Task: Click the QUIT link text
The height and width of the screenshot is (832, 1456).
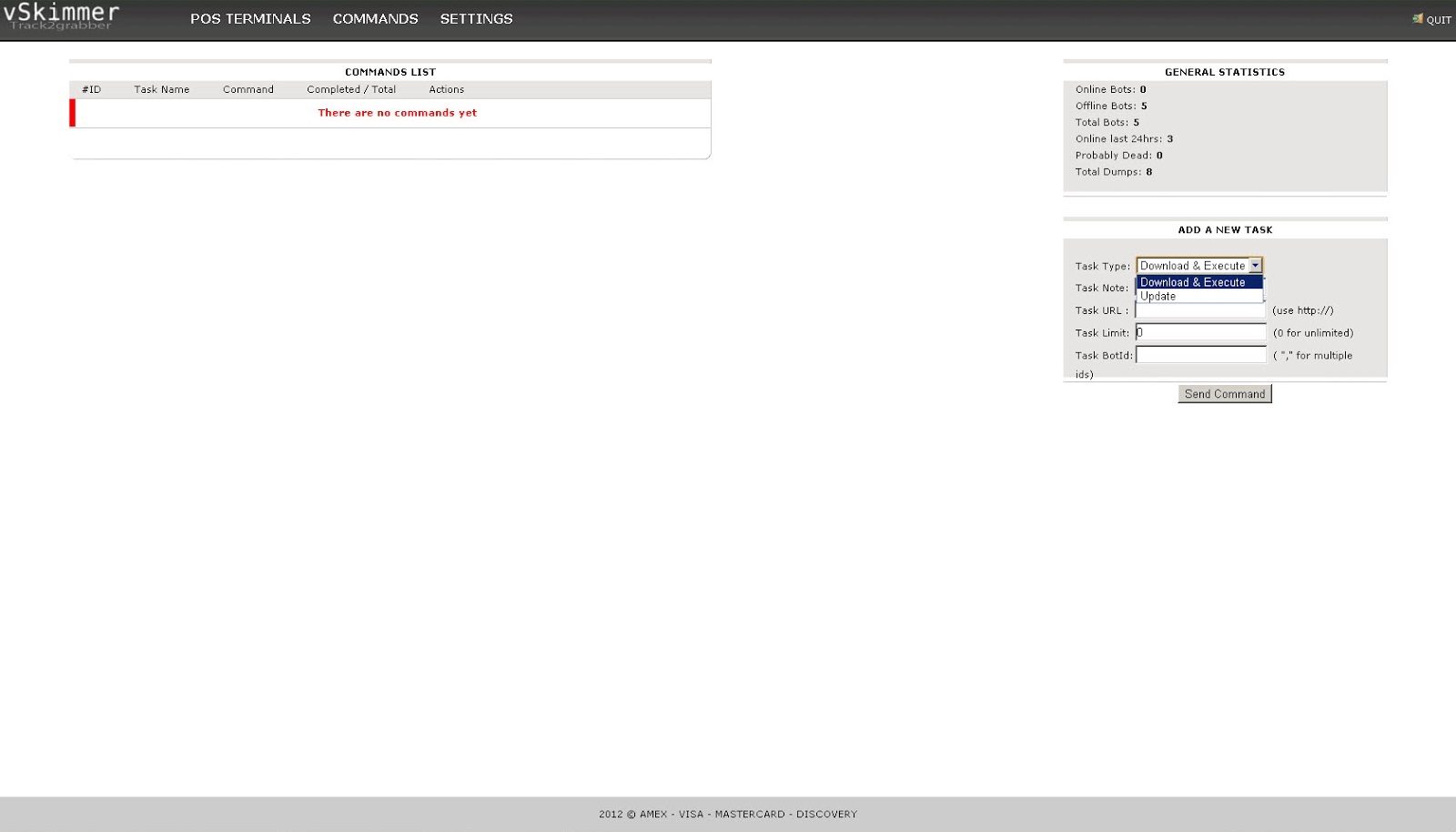Action: 1439,20
